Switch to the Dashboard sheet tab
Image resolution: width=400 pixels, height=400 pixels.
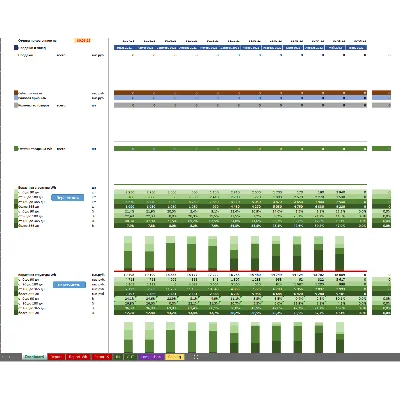click(x=35, y=357)
